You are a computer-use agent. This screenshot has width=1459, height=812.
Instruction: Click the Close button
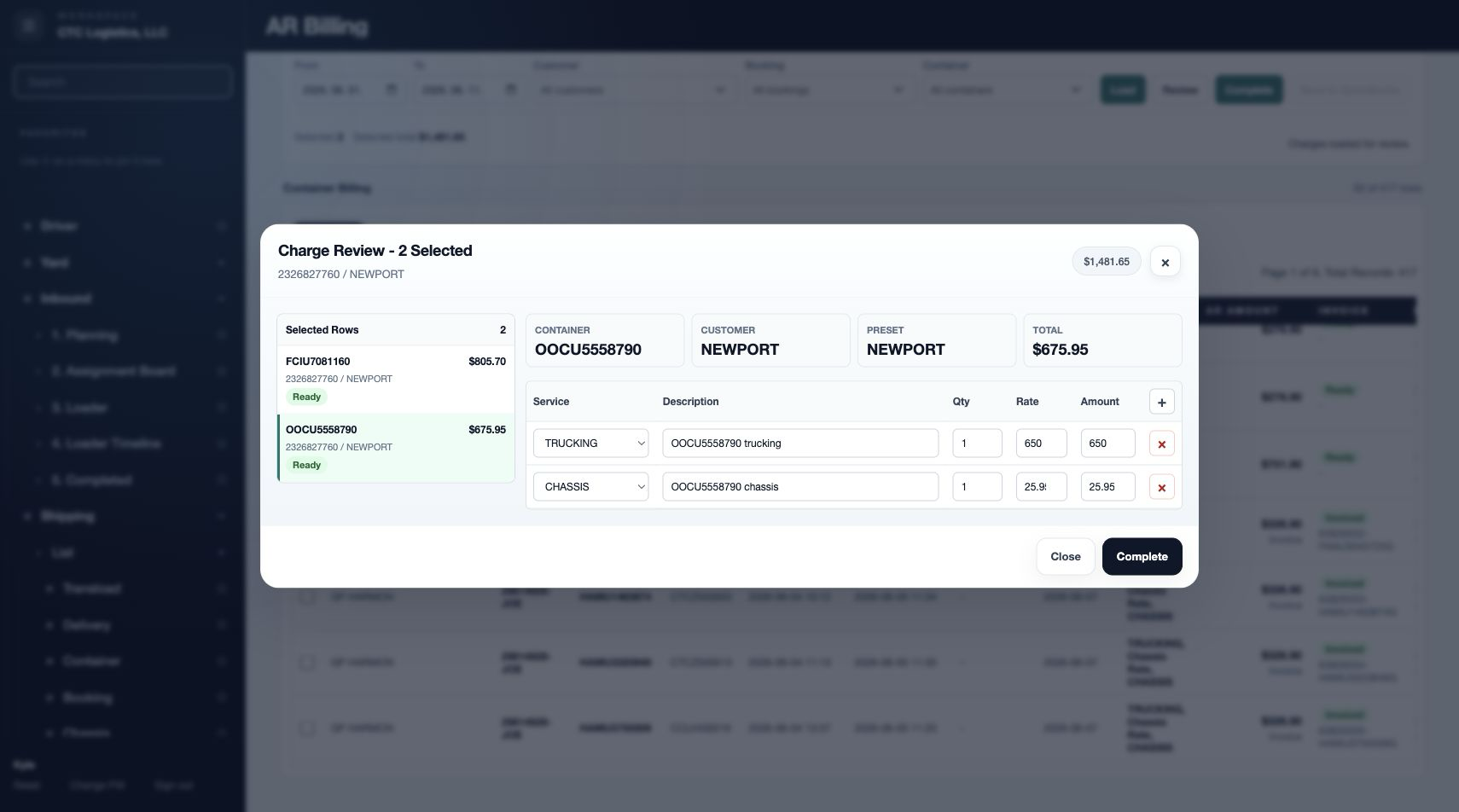1066,556
